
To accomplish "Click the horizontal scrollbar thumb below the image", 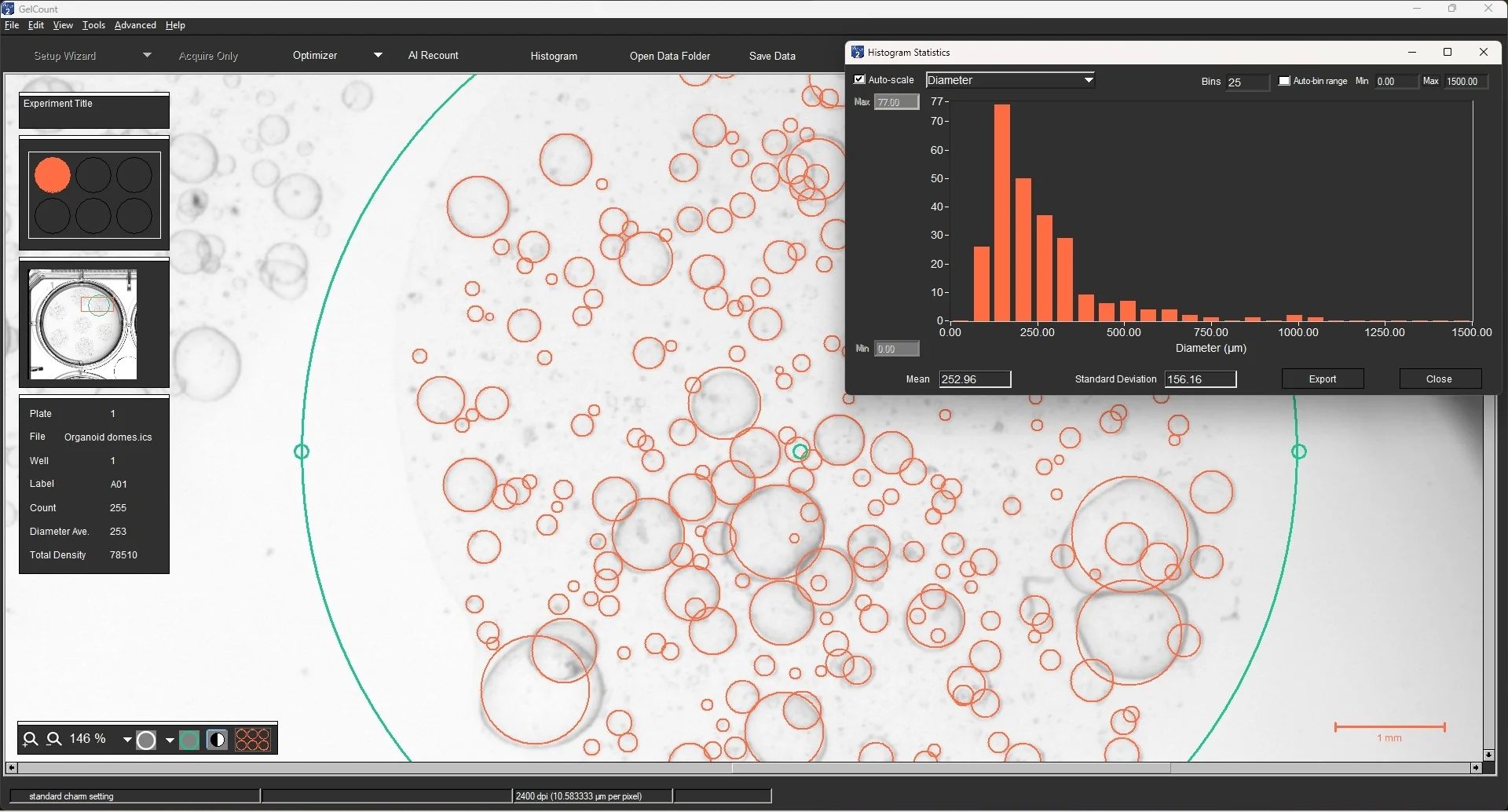I will pos(951,768).
